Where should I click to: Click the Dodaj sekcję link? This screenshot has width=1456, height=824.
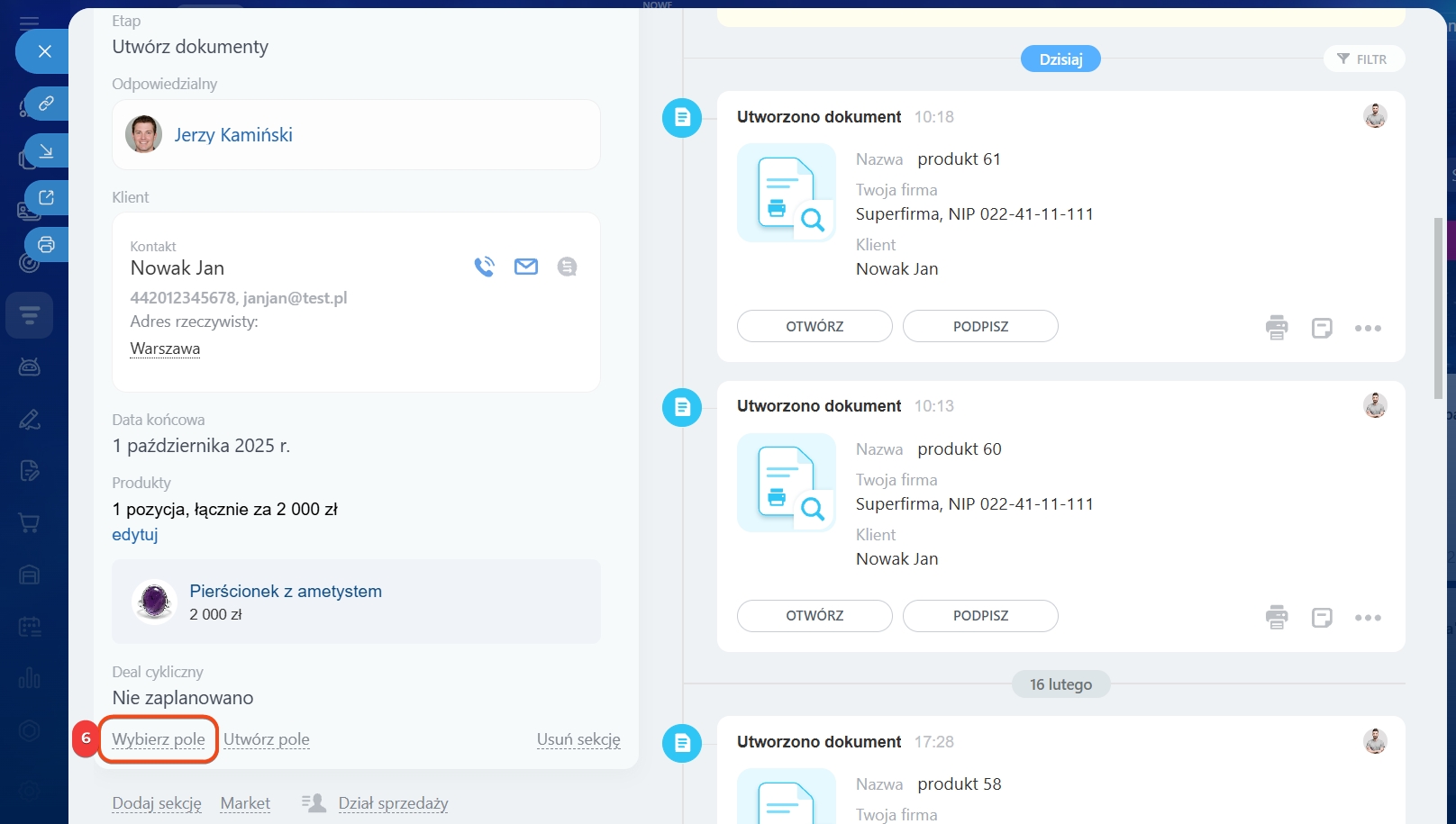click(x=157, y=803)
